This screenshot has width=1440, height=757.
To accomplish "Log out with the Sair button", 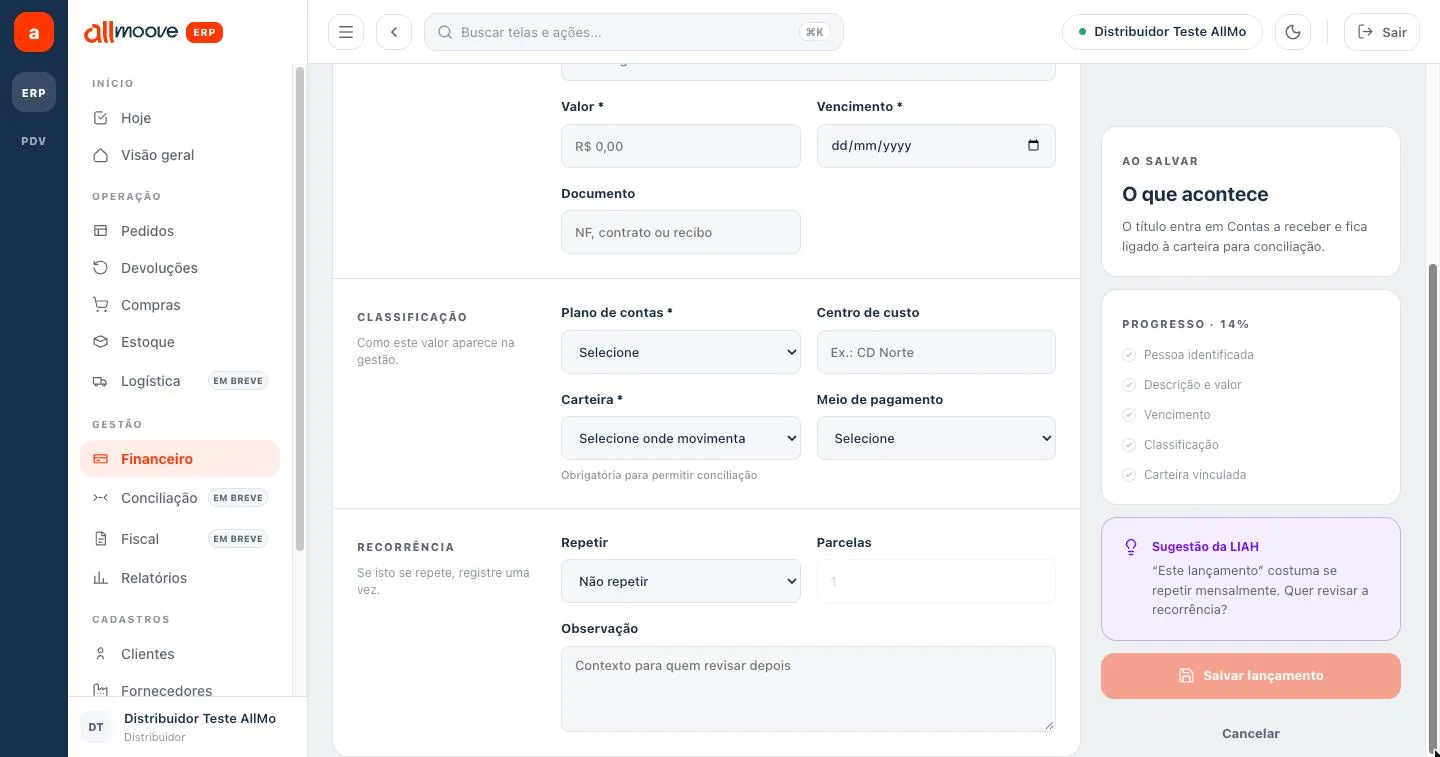I will coord(1382,32).
